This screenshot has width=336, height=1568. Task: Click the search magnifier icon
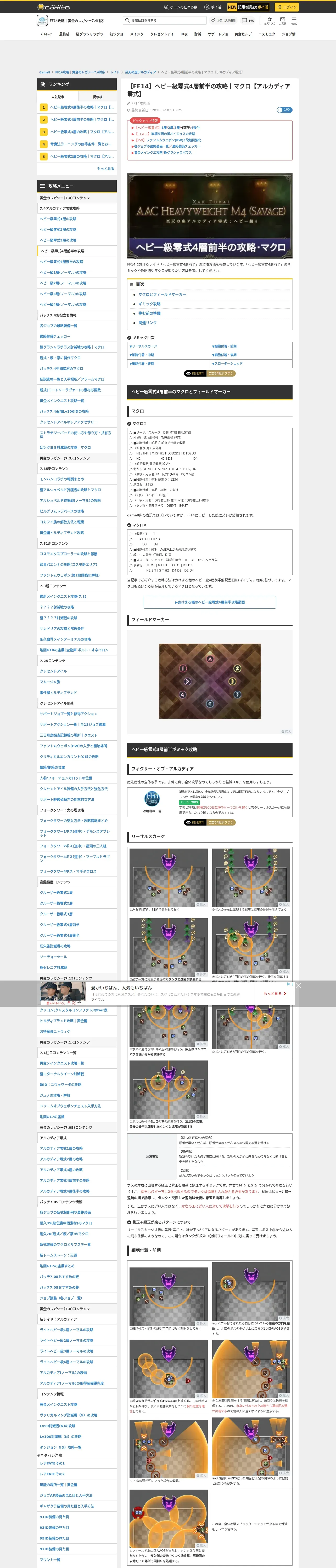tap(127, 20)
